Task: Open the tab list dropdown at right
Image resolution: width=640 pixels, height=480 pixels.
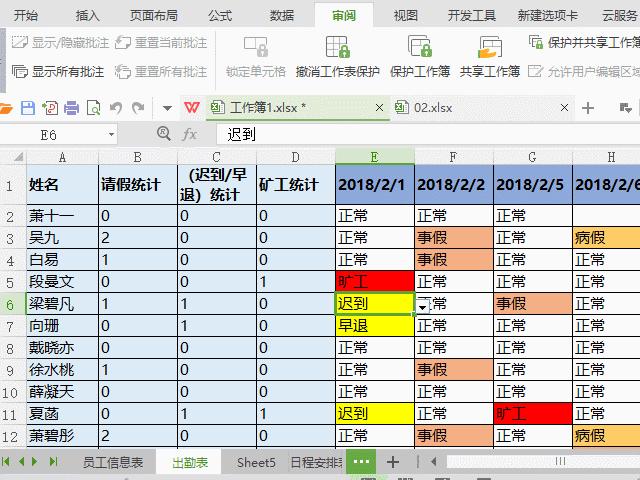Action: click(x=626, y=108)
